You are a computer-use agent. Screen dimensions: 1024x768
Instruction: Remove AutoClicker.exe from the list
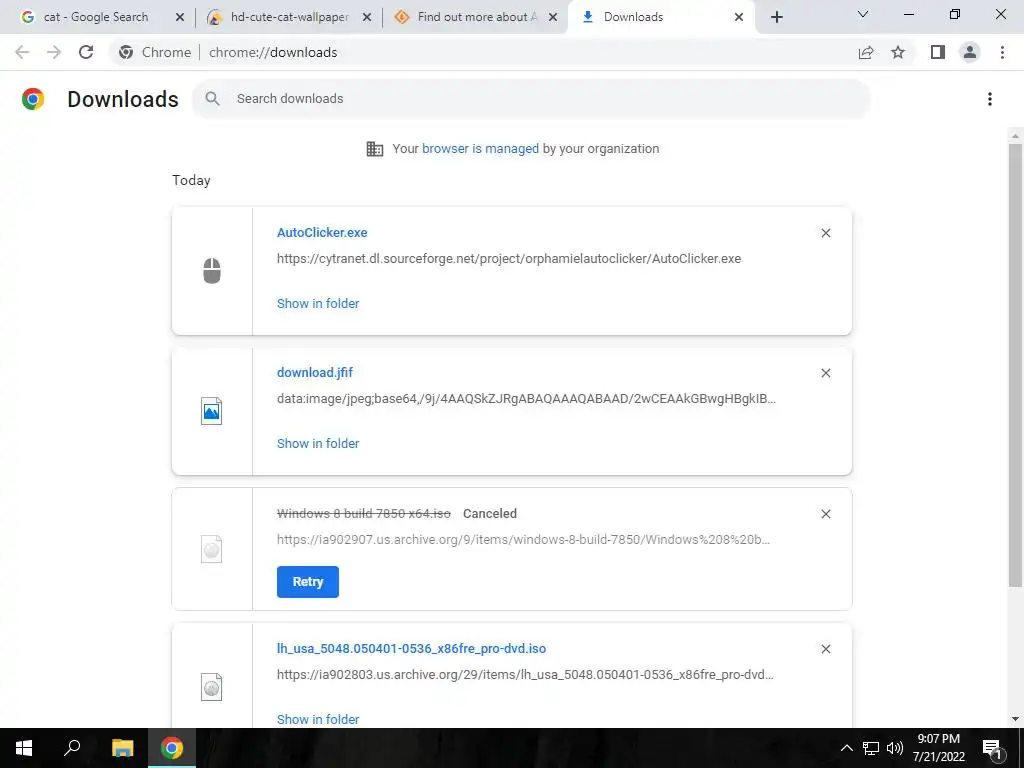[825, 233]
